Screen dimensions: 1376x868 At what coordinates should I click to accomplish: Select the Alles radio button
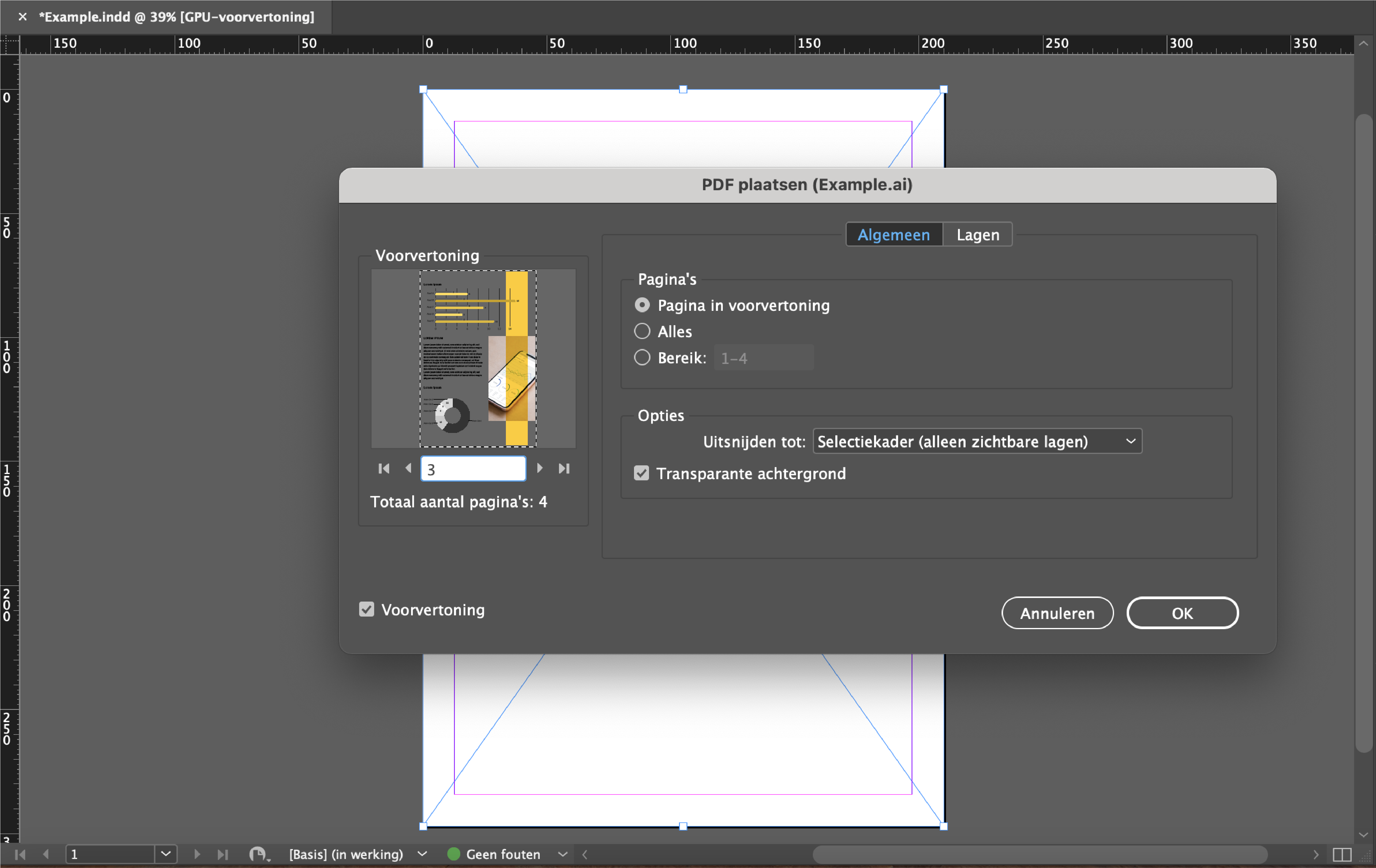coord(642,332)
